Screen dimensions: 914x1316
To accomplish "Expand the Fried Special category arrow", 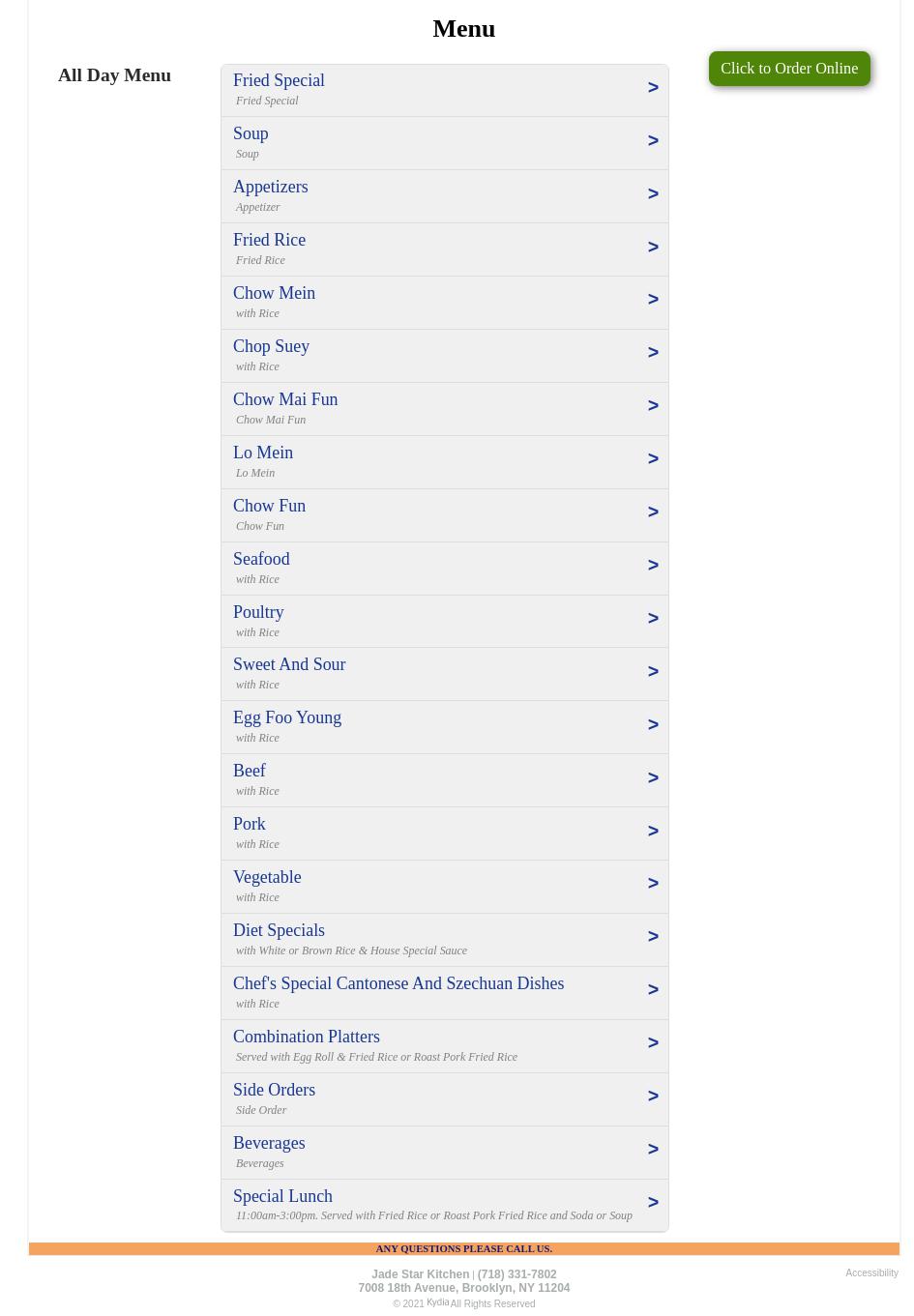I will [653, 88].
